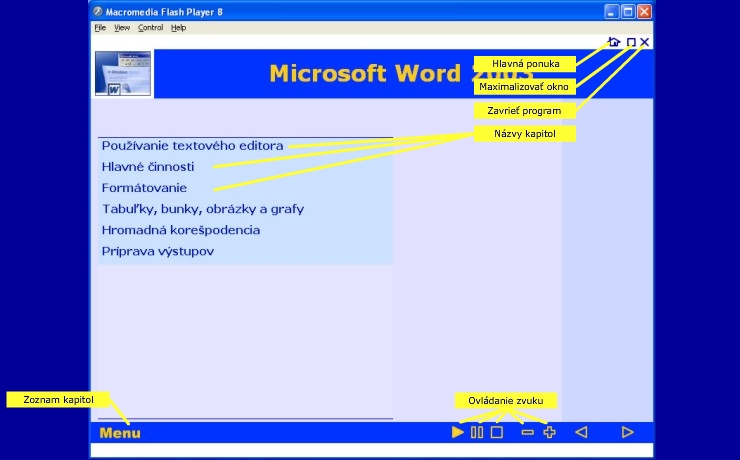Start audio with the play button

click(x=457, y=432)
